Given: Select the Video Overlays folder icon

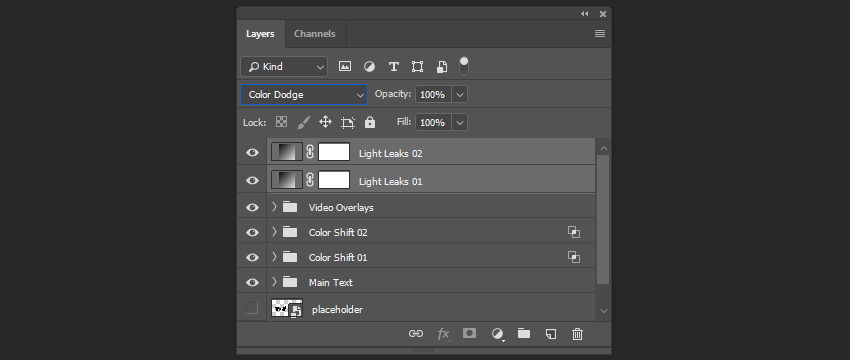Looking at the screenshot, I should pos(290,207).
